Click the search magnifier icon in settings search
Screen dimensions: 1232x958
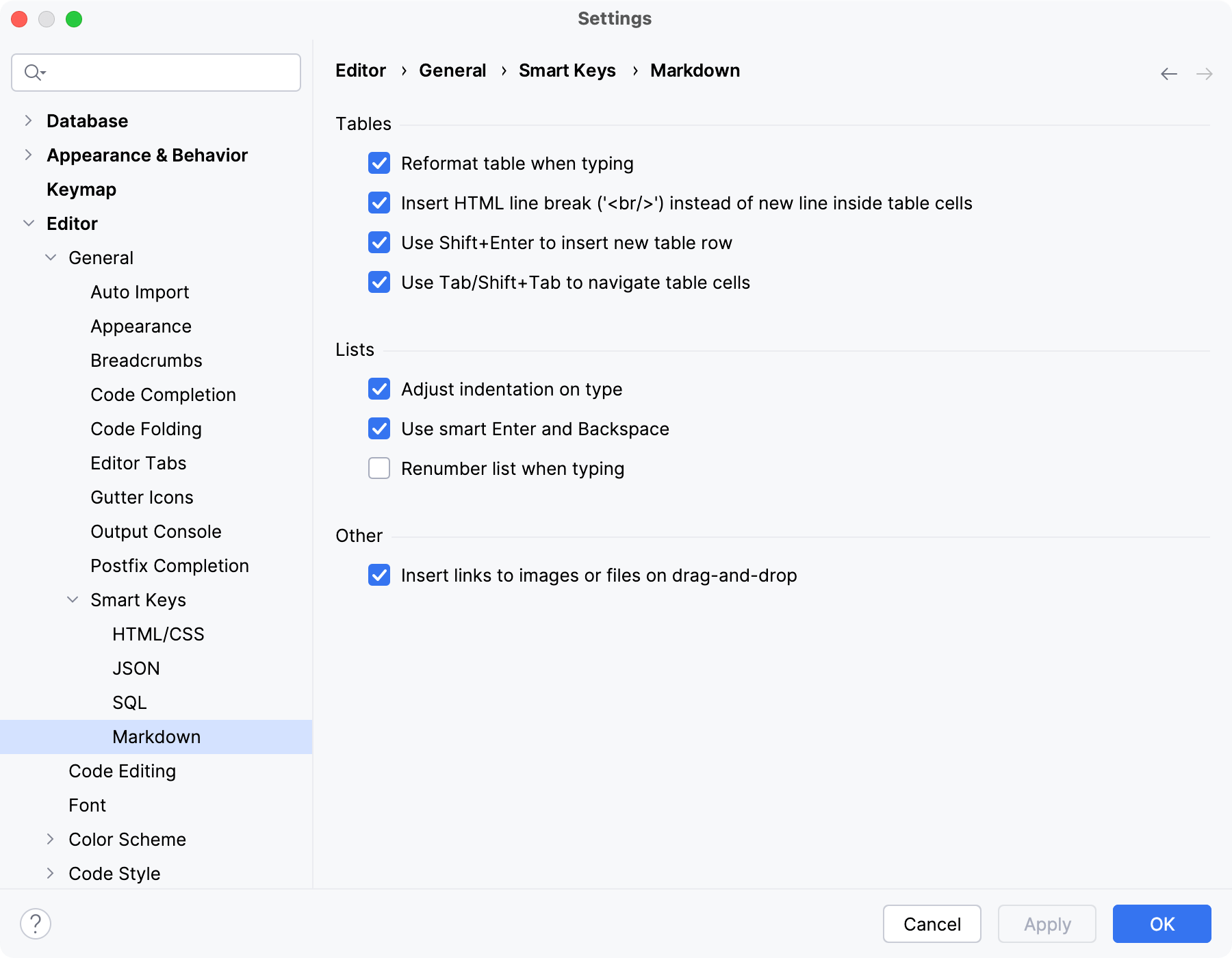coord(33,72)
